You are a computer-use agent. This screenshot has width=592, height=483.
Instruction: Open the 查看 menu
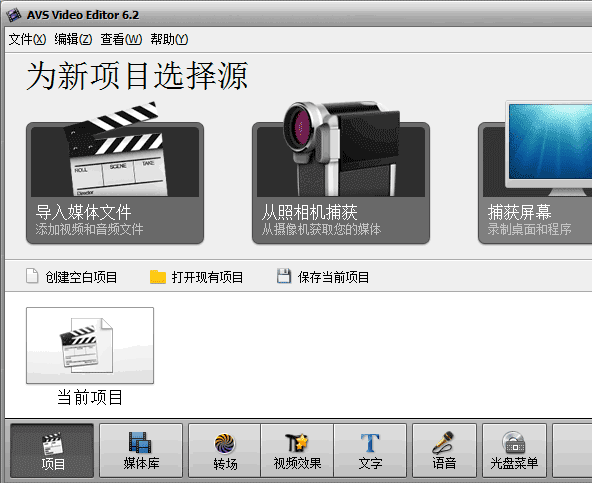[121, 39]
